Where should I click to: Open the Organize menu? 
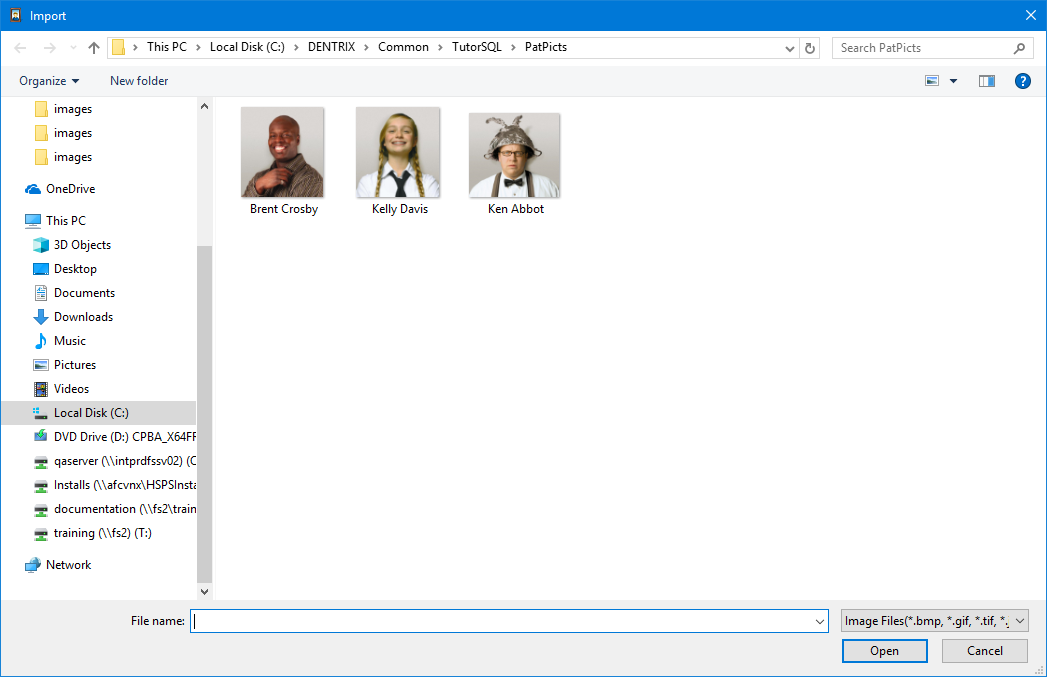coord(48,81)
